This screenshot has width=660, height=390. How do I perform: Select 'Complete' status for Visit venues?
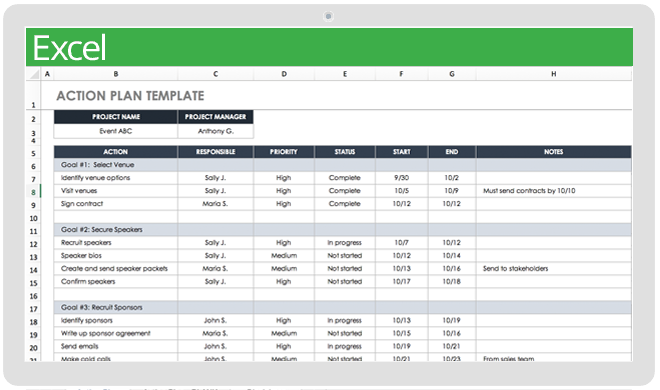click(x=345, y=191)
